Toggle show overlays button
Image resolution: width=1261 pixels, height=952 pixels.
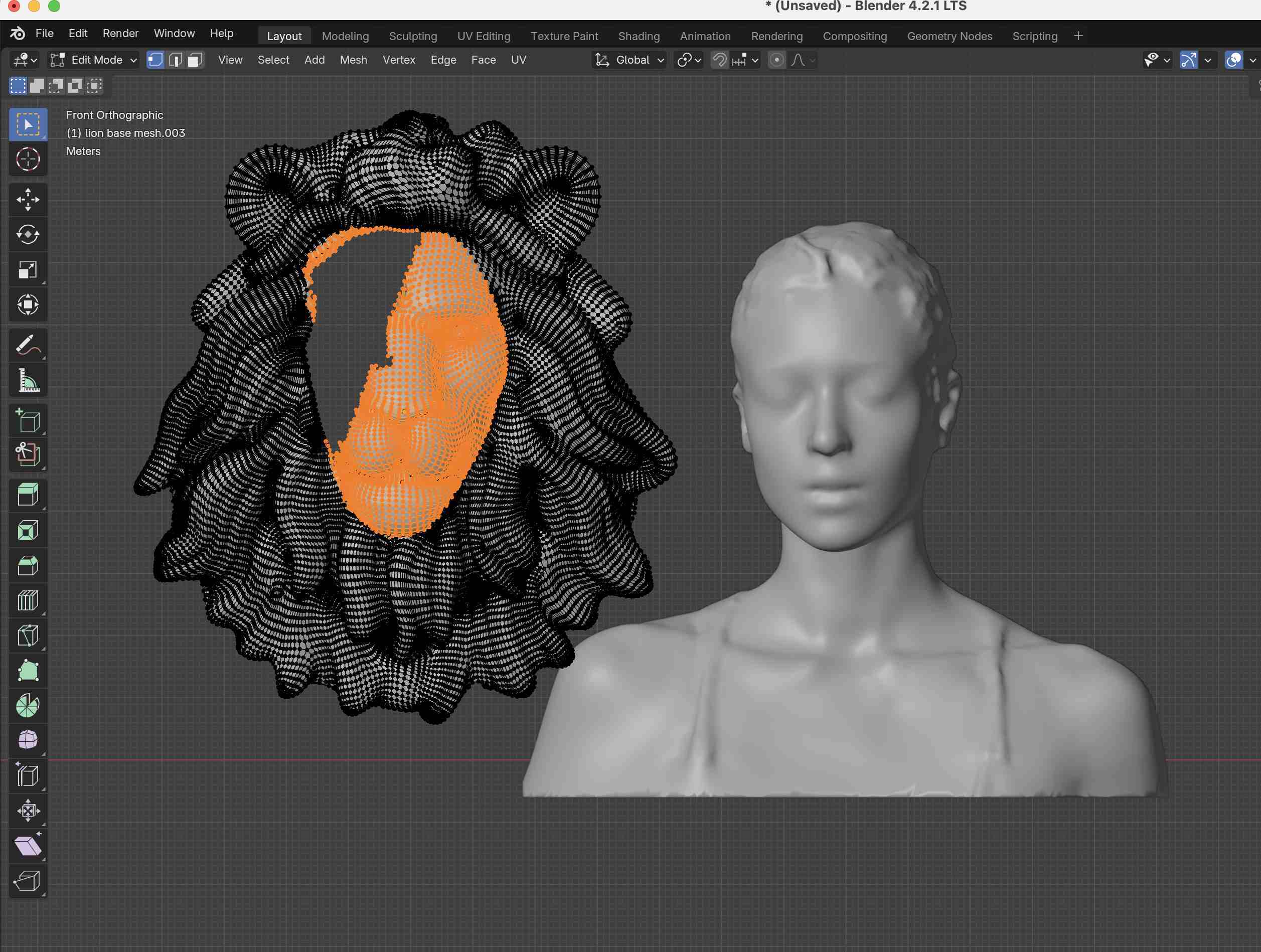(x=1233, y=60)
